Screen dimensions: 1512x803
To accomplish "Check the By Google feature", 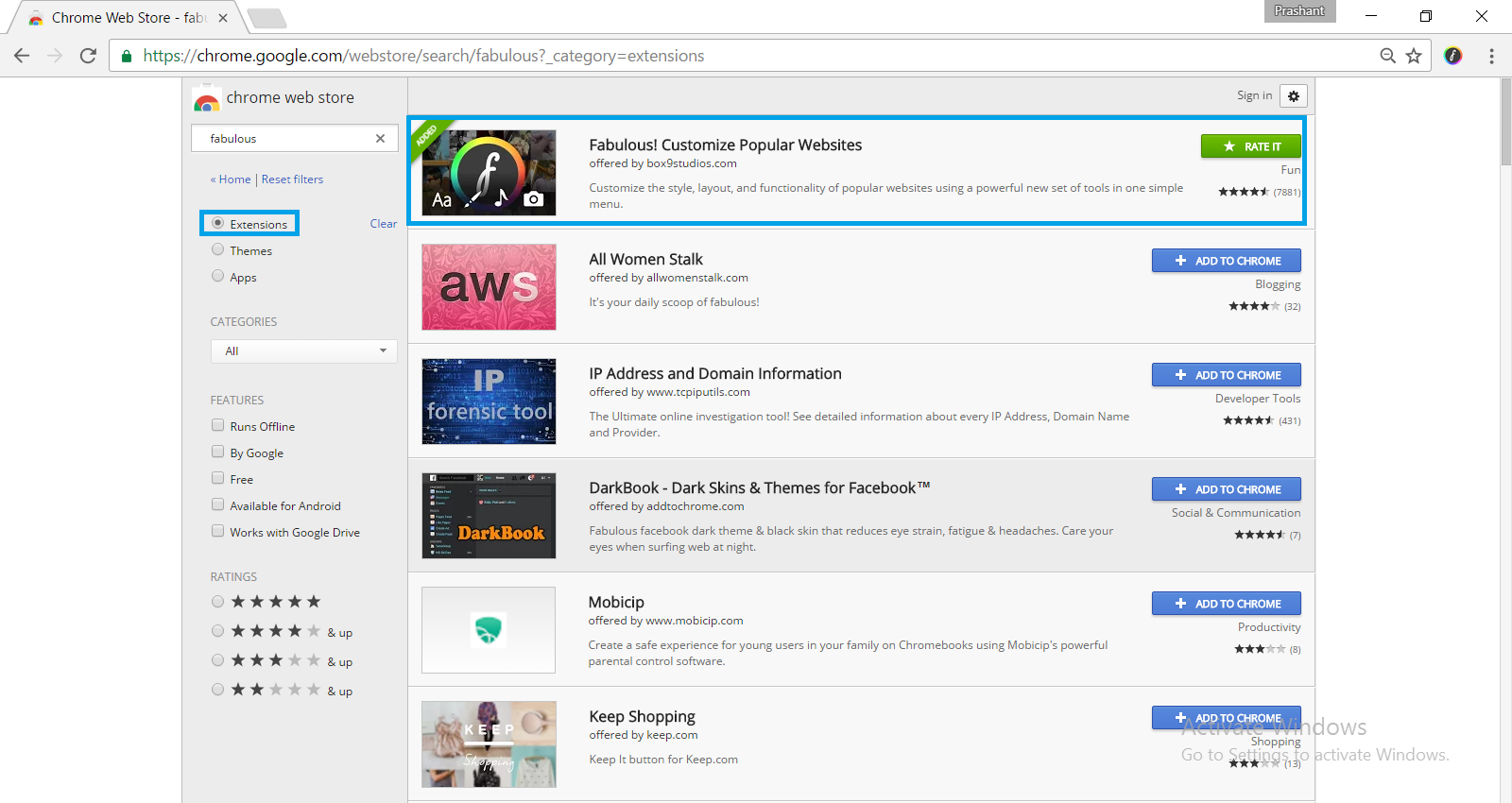I will click(218, 452).
